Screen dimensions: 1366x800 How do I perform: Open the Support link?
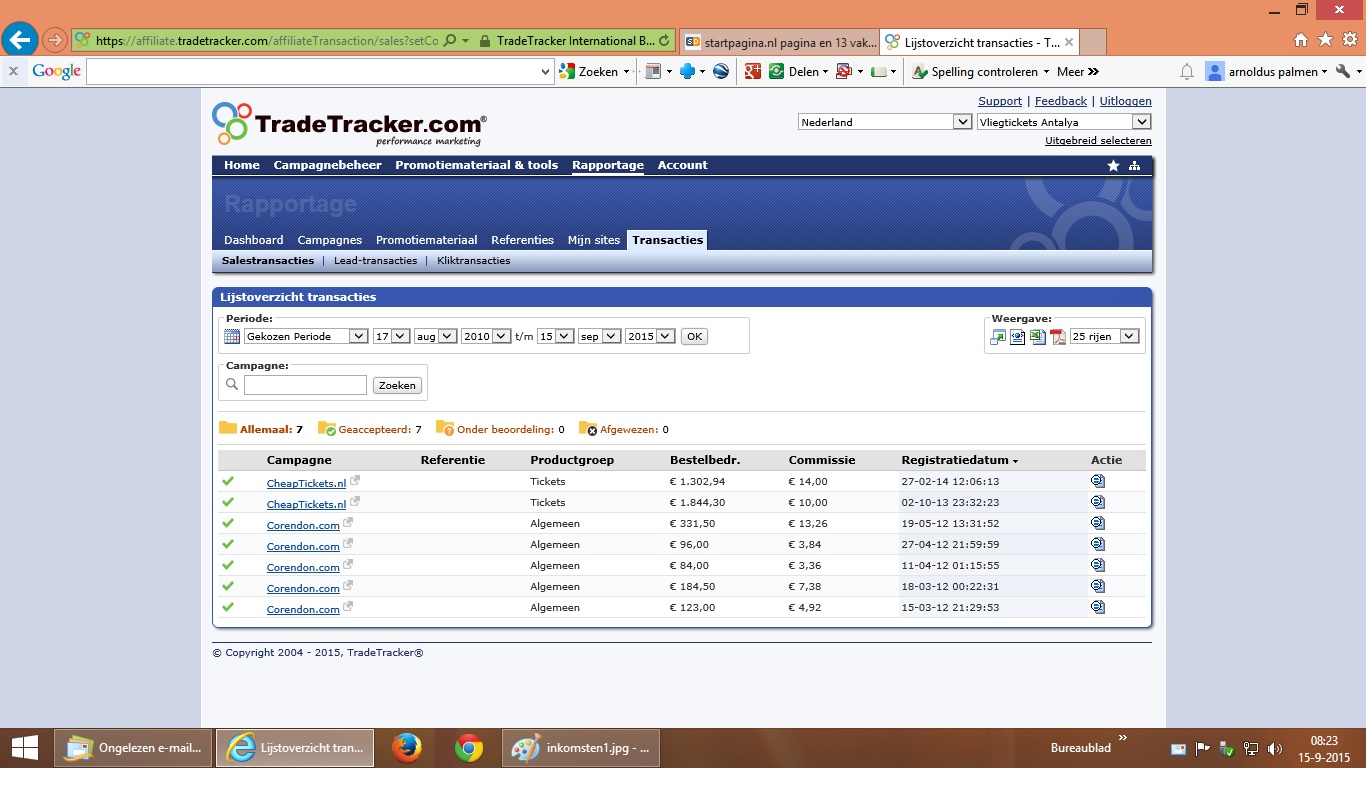pyautogui.click(x=1000, y=101)
